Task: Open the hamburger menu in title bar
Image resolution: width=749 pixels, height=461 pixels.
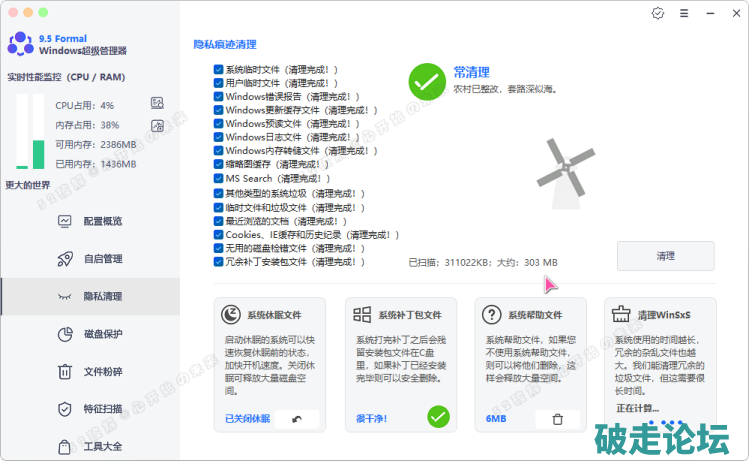Action: 683,14
